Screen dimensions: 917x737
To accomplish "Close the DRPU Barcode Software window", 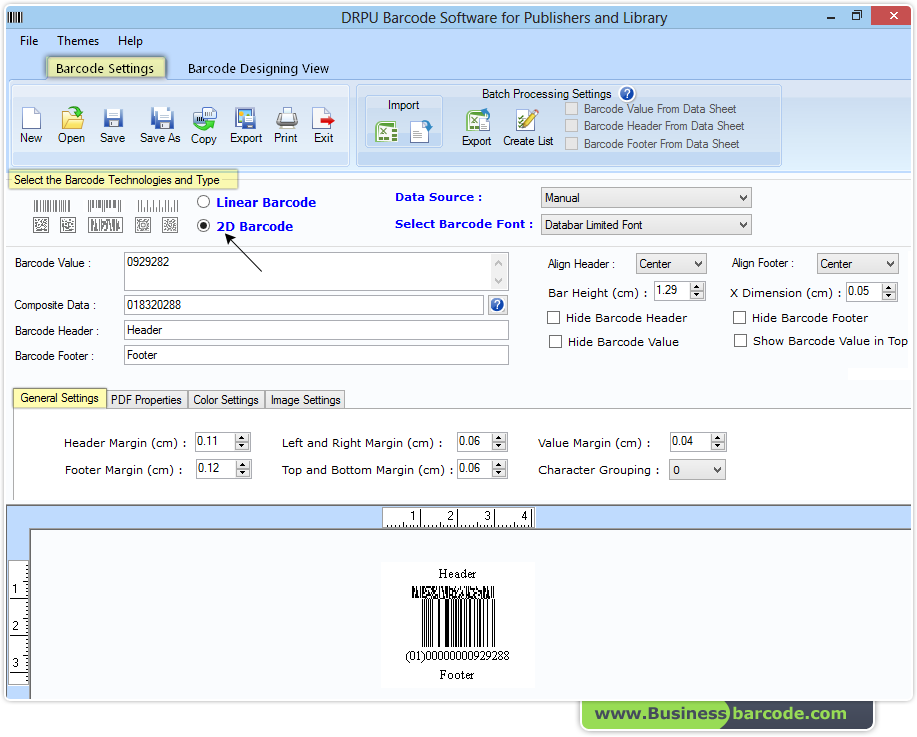I will pyautogui.click(x=893, y=16).
